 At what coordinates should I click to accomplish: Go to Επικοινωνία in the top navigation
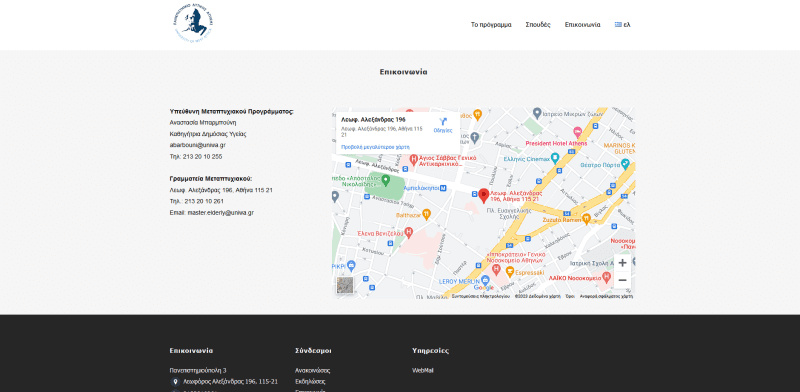tap(582, 24)
